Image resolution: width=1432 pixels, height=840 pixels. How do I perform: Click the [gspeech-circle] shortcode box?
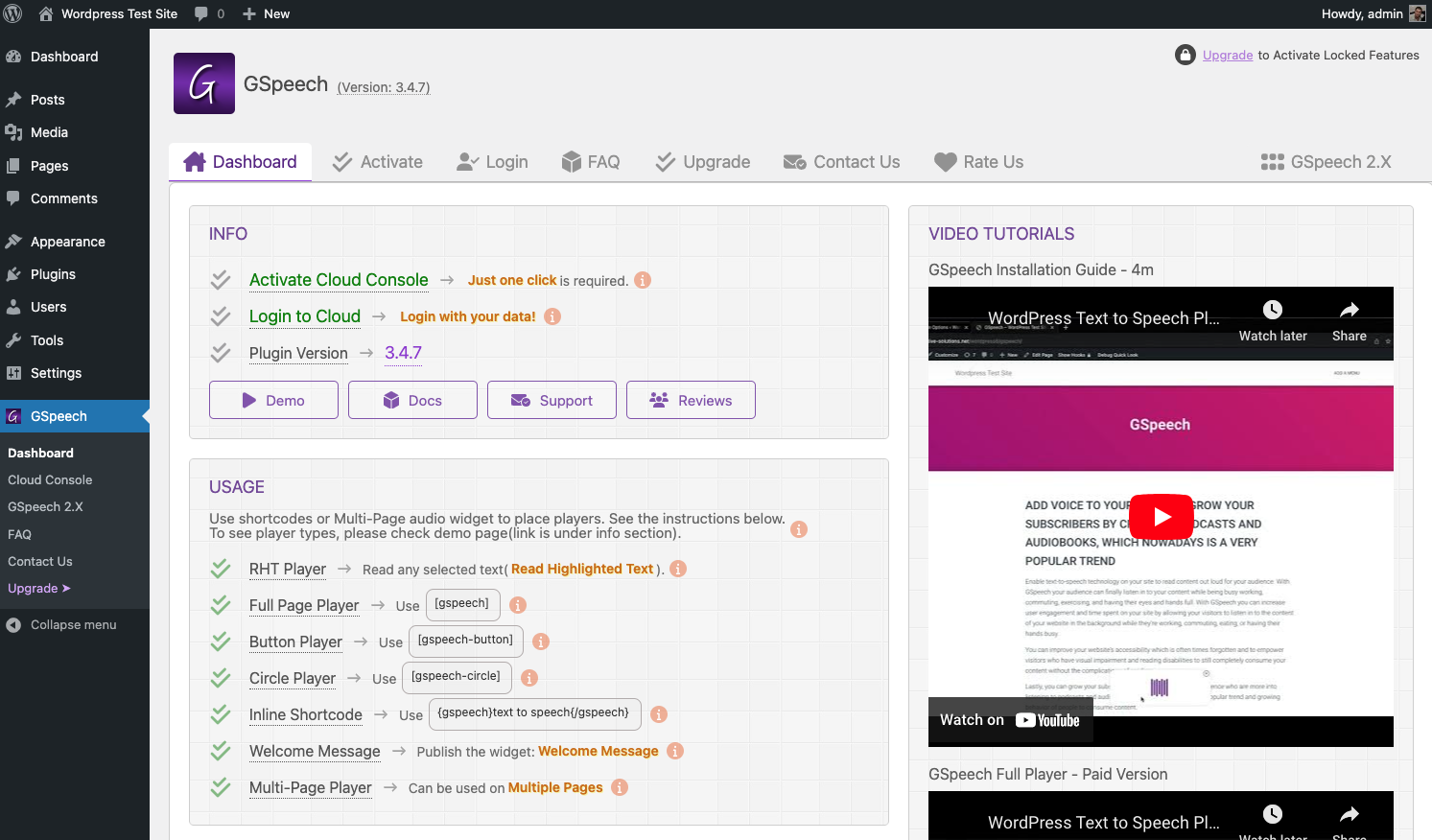point(457,676)
